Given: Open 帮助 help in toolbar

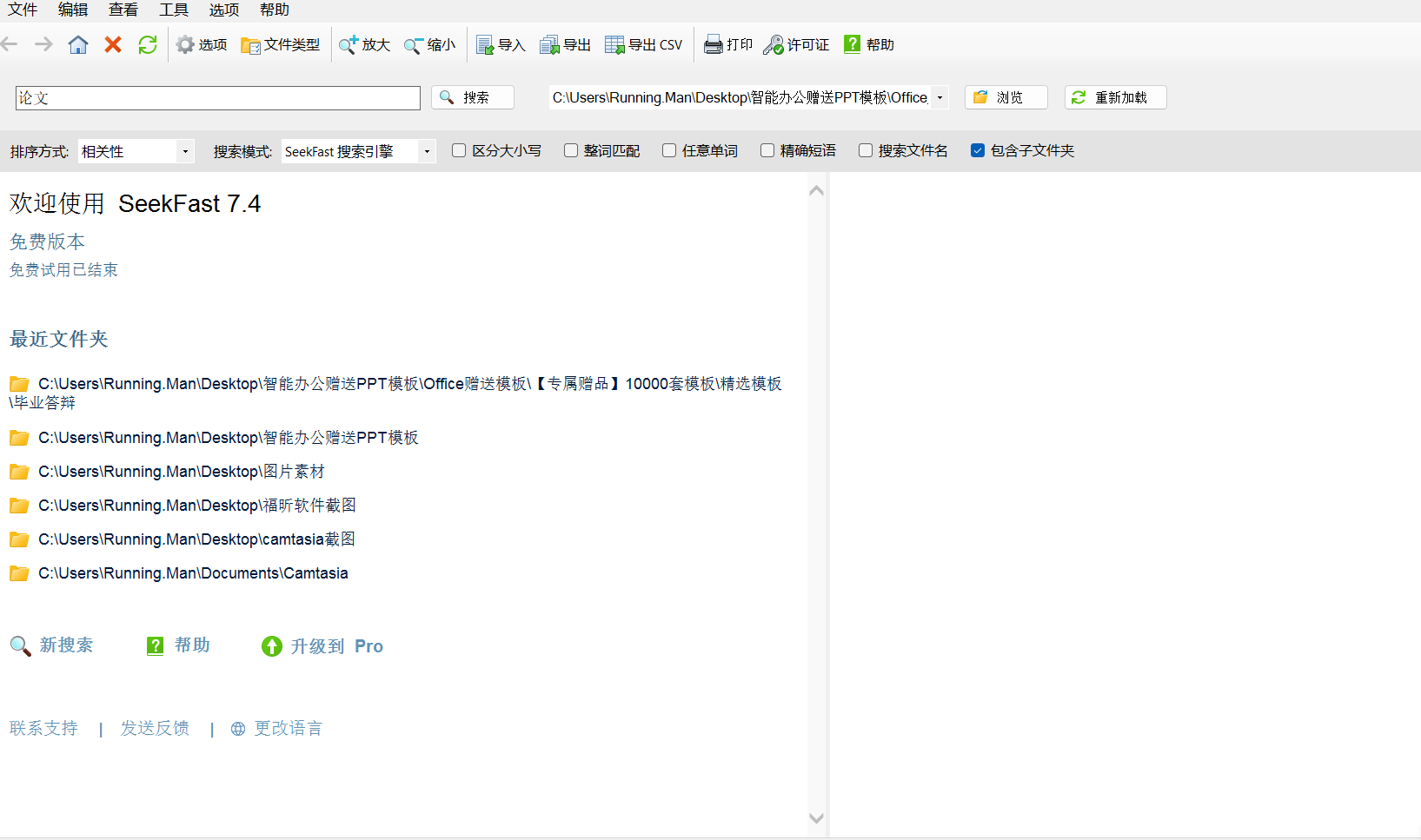Looking at the screenshot, I should tap(868, 44).
